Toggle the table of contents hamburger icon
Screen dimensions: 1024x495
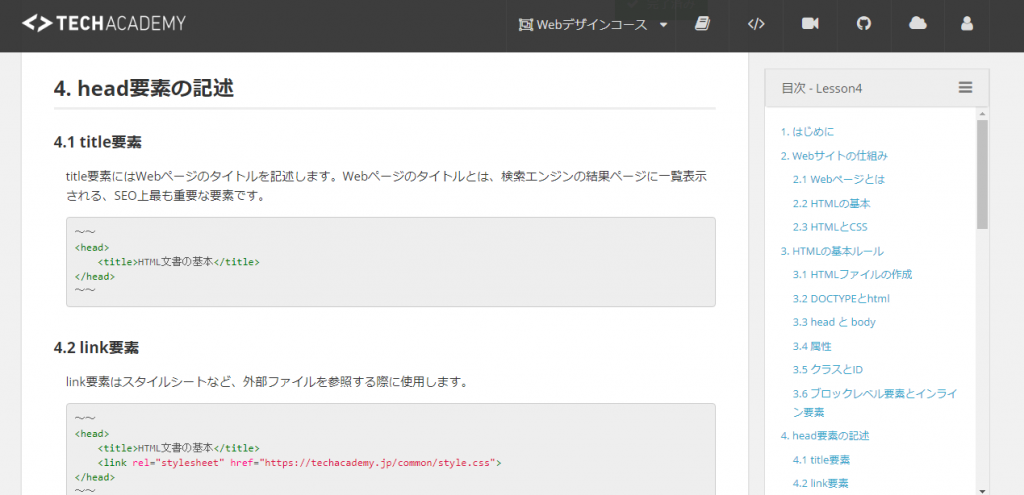click(965, 88)
